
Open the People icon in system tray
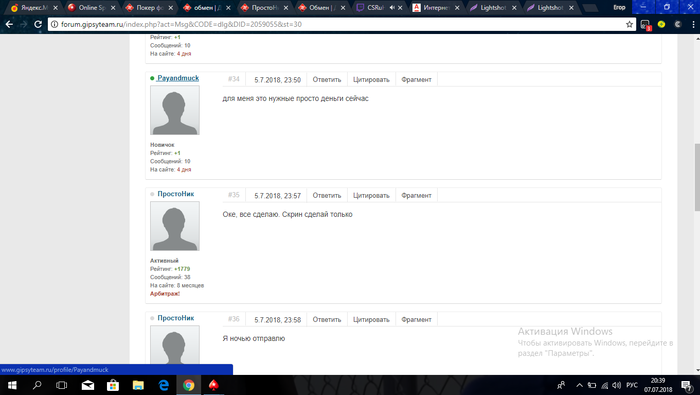(561, 385)
